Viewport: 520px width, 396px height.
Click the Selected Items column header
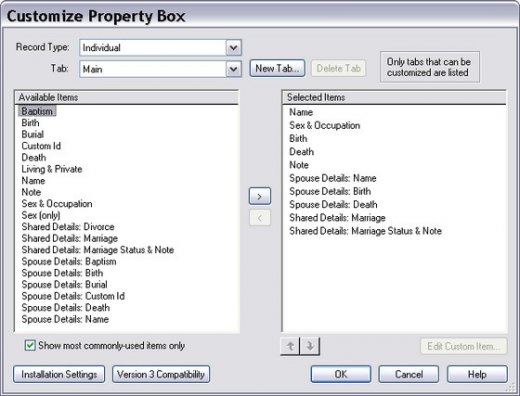394,97
